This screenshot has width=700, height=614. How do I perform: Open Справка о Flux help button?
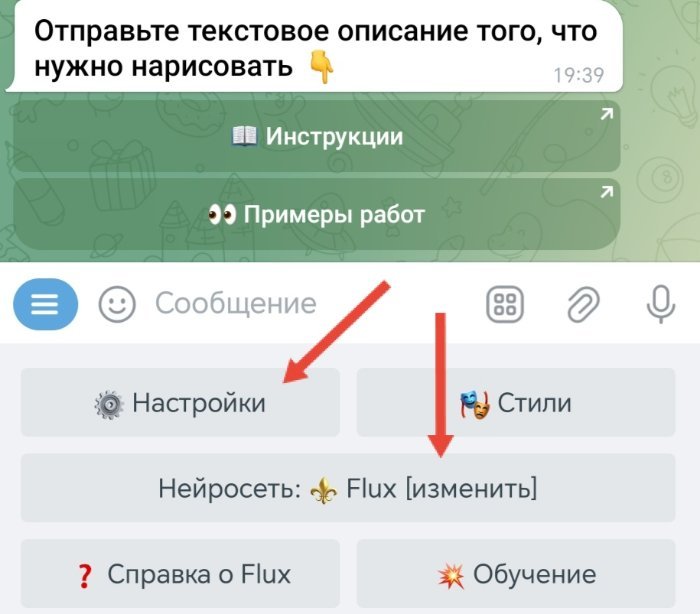tap(180, 573)
